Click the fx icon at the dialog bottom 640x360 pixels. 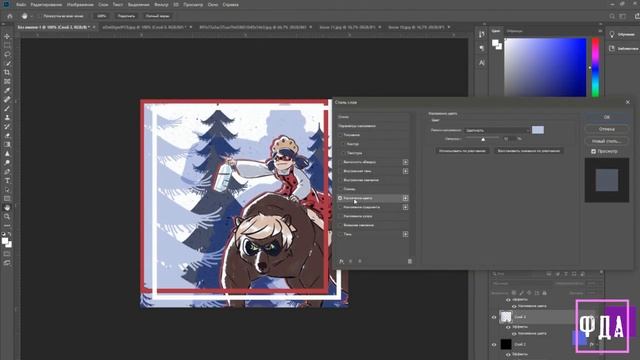pyautogui.click(x=341, y=261)
